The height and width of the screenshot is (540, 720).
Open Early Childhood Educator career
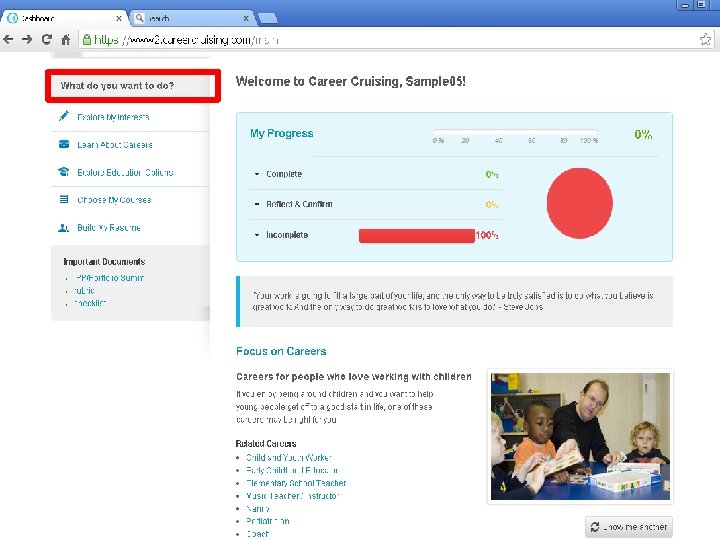(292, 470)
